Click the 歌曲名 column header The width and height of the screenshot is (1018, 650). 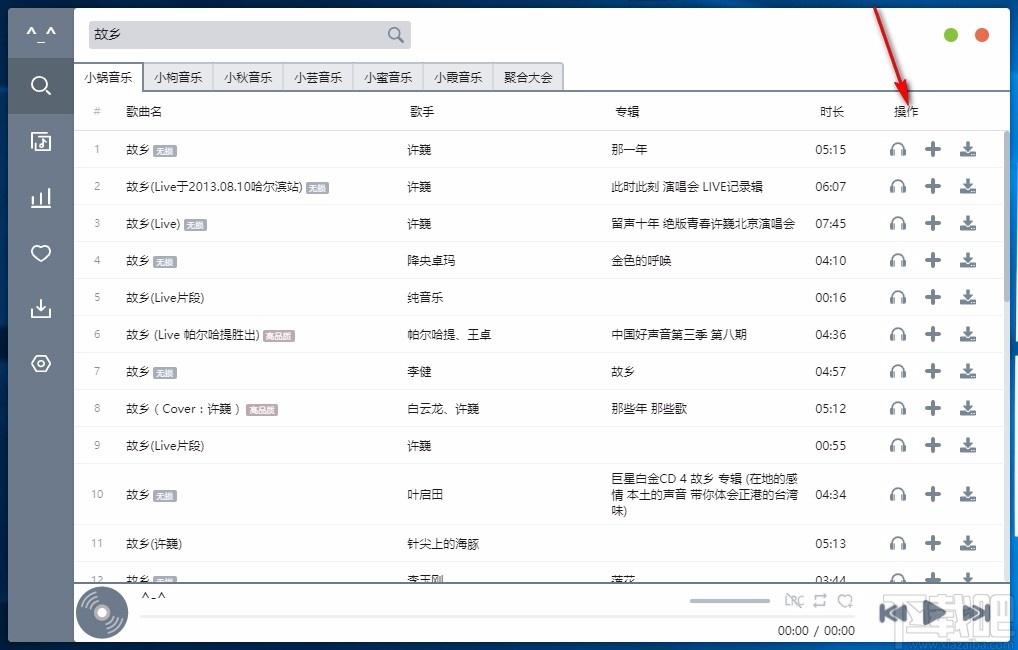144,112
